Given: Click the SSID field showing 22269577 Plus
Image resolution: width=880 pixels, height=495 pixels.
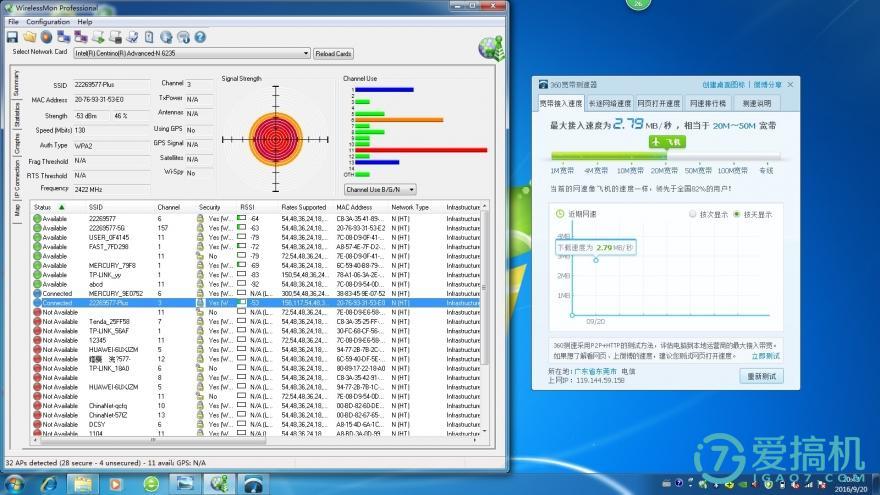Looking at the screenshot, I should [x=111, y=84].
